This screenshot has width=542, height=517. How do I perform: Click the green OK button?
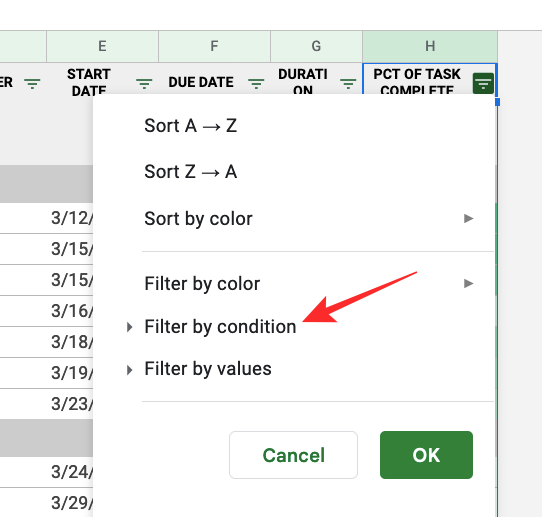pos(426,455)
